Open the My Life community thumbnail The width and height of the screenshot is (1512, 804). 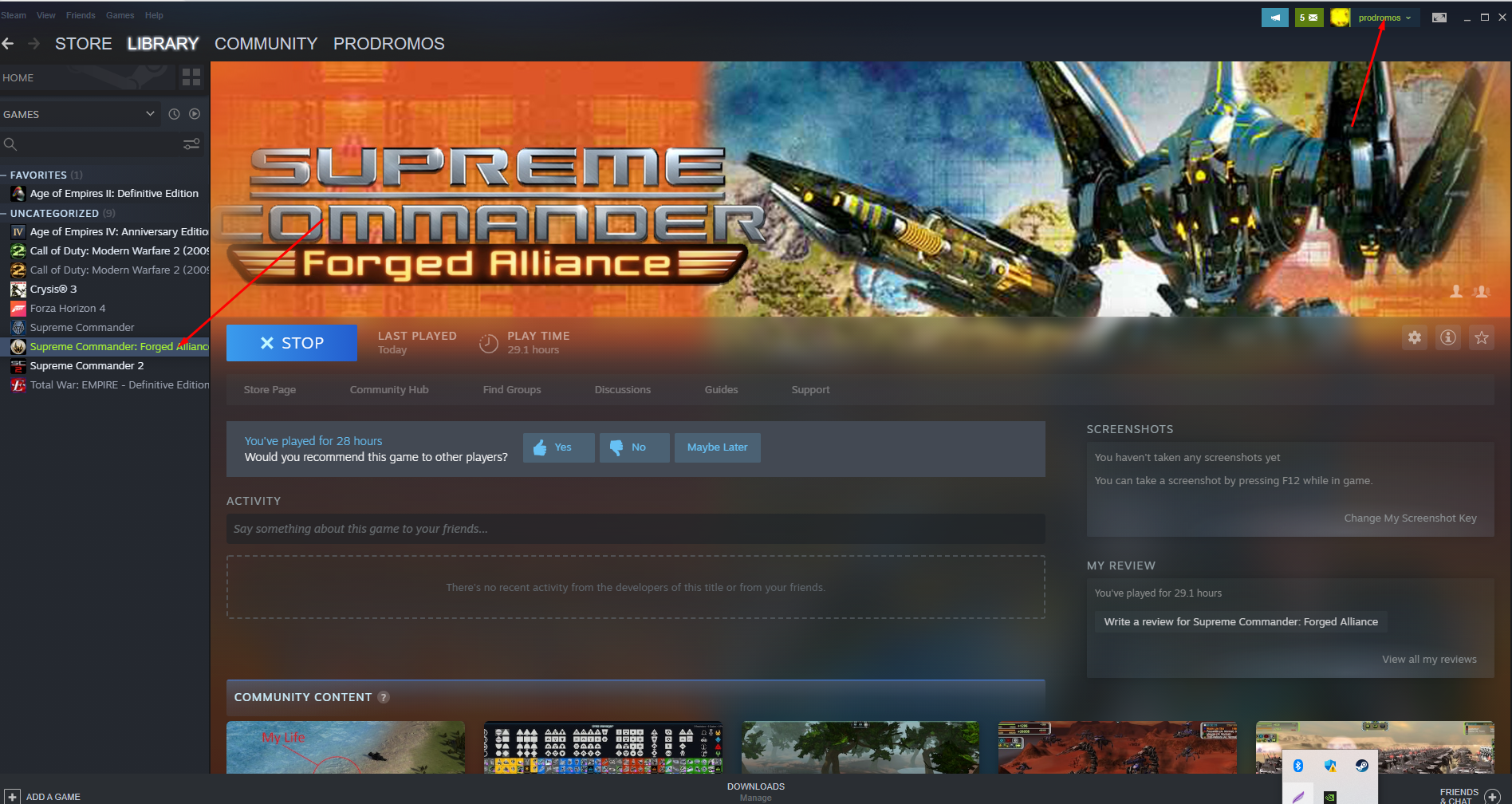[345, 747]
